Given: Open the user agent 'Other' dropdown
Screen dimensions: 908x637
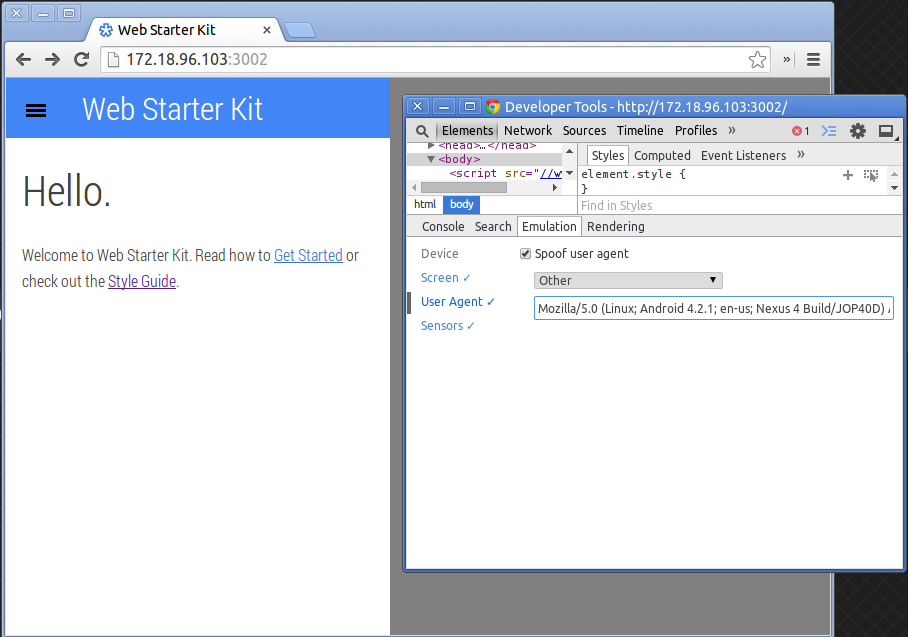Looking at the screenshot, I should tap(628, 281).
